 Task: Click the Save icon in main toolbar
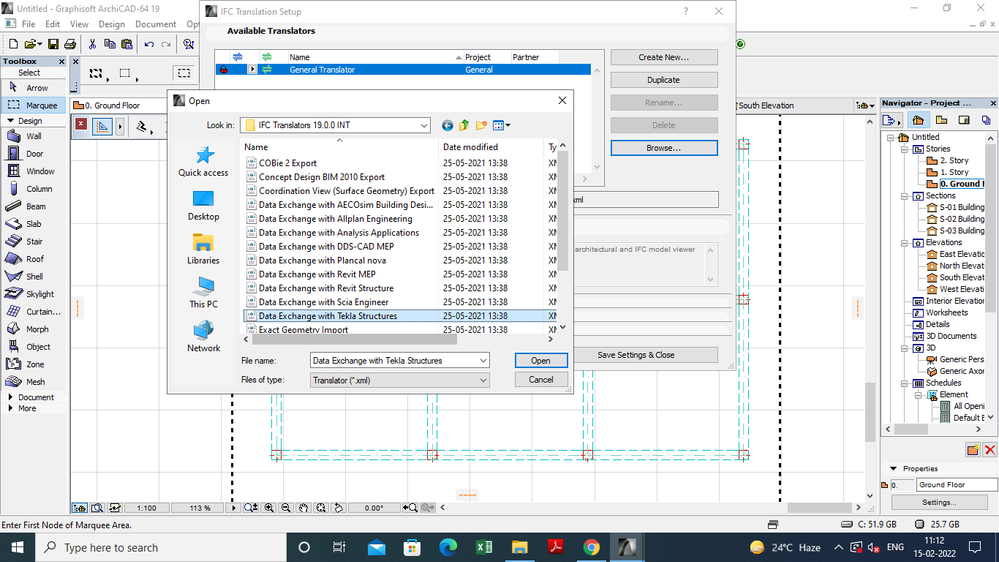pyautogui.click(x=54, y=44)
